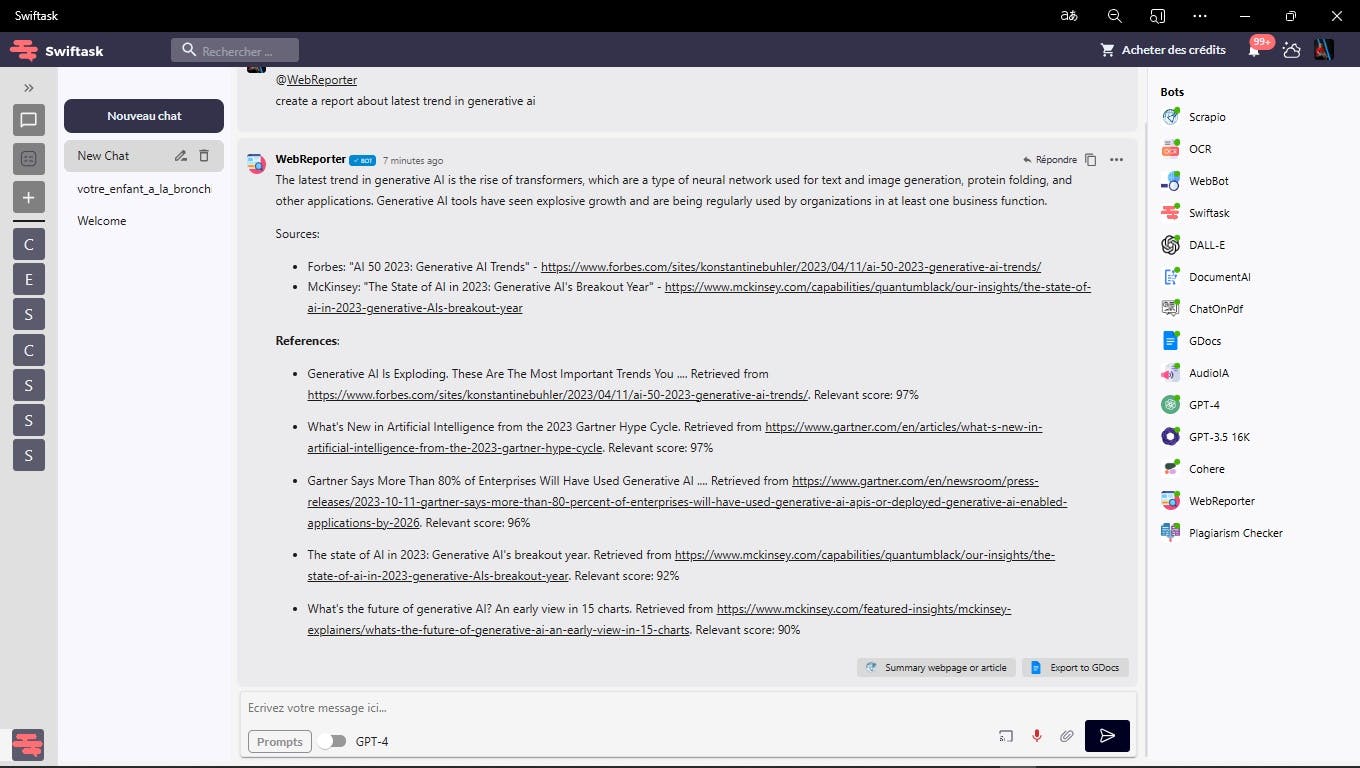Select the OCR bot
1360x768 pixels.
click(1187, 149)
